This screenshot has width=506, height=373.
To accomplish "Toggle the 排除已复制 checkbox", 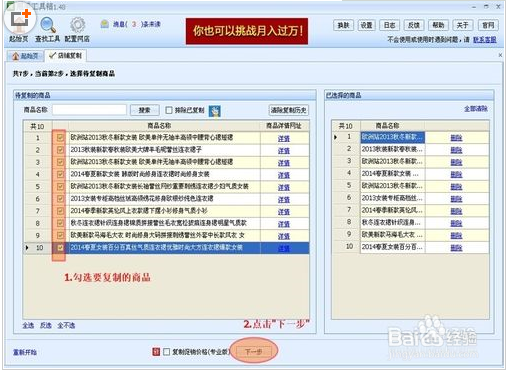I will click(169, 110).
